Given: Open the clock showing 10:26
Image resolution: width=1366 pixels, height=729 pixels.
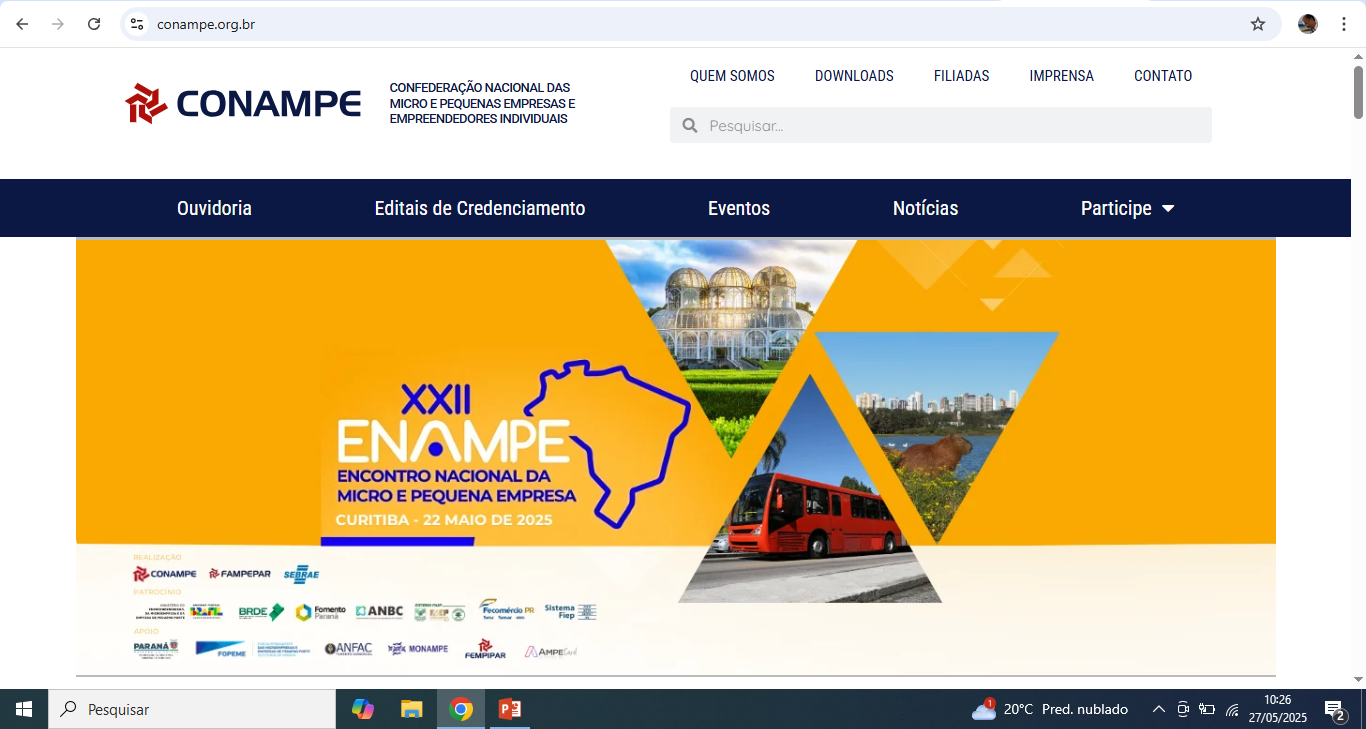Looking at the screenshot, I should click(1278, 709).
